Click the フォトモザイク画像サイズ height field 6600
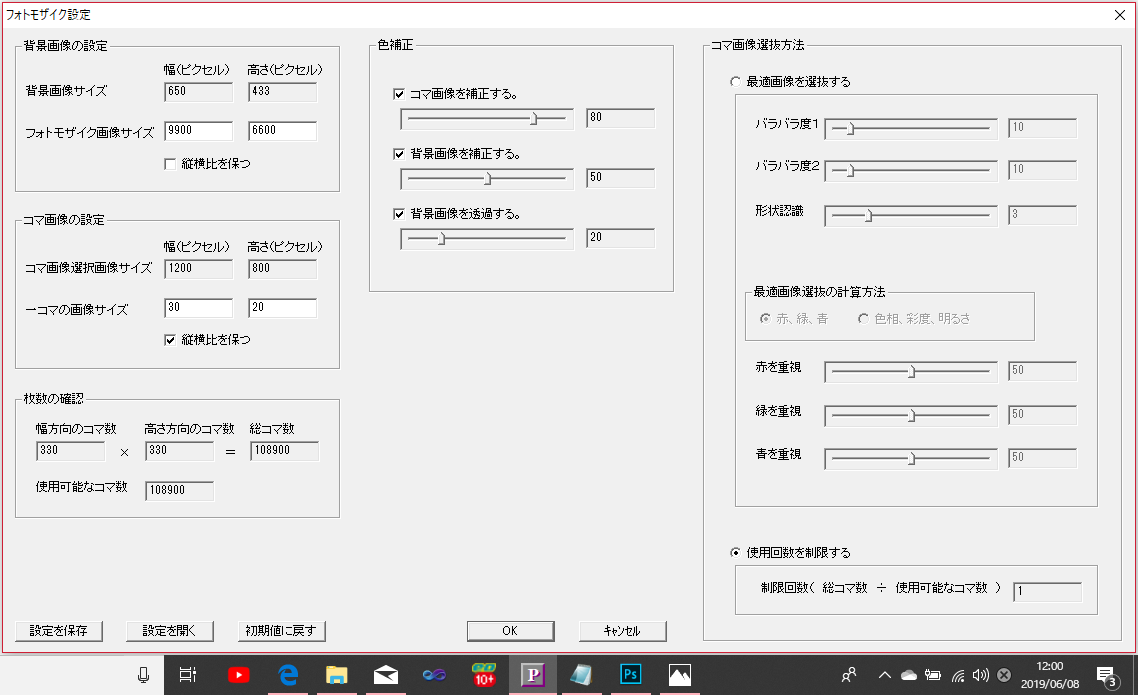The width and height of the screenshot is (1138, 695). 282,131
